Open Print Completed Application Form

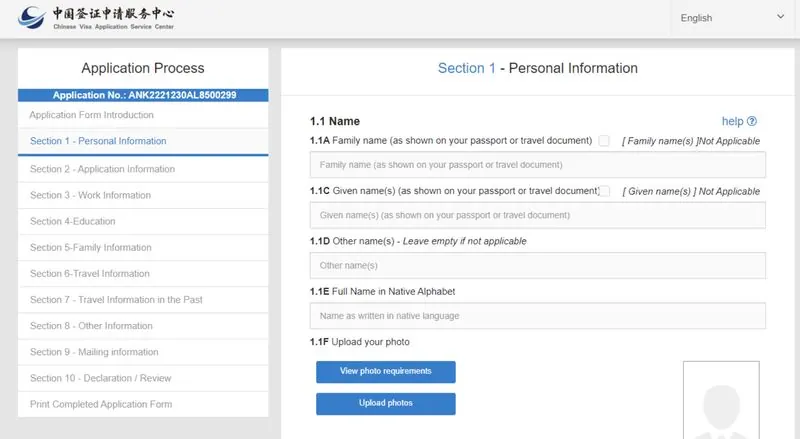pyautogui.click(x=100, y=404)
